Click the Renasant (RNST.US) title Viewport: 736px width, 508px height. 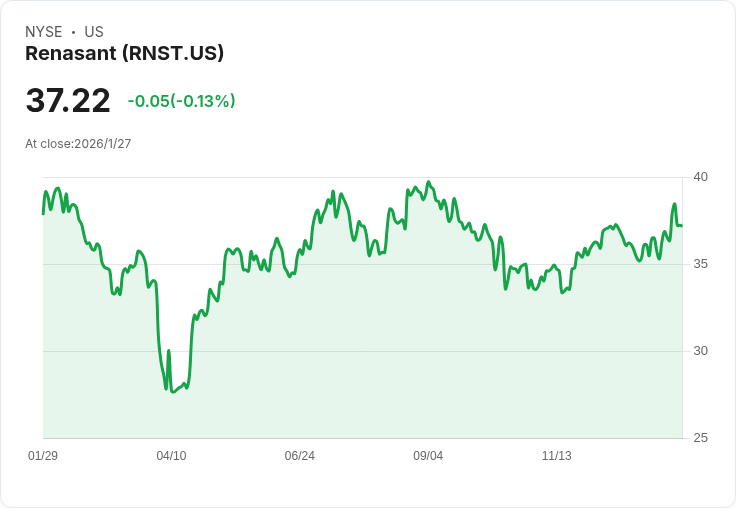[x=124, y=53]
